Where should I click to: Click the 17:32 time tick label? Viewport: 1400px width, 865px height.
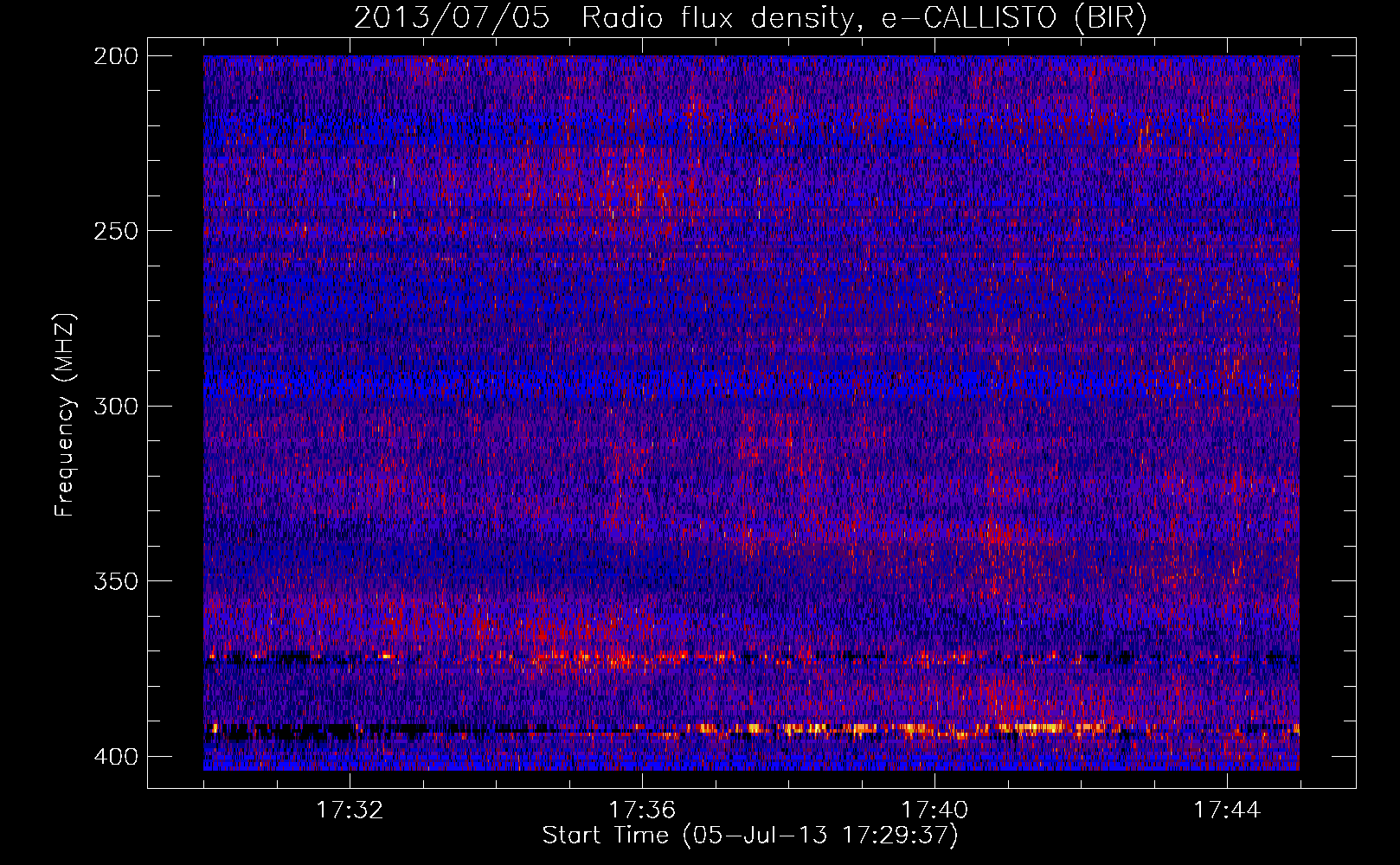(350, 811)
